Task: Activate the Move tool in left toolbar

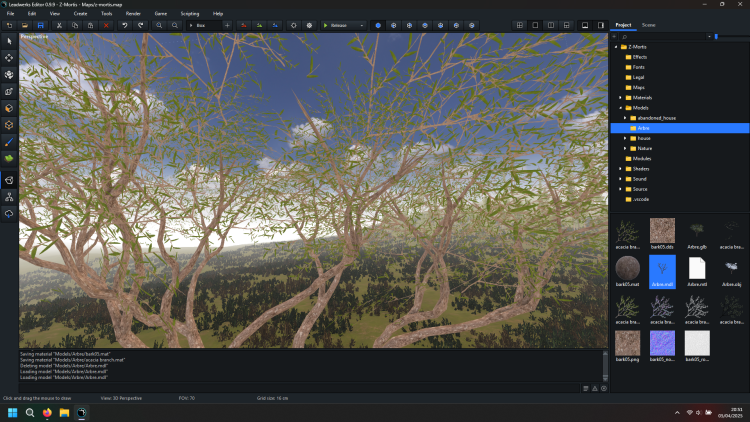Action: 9,58
